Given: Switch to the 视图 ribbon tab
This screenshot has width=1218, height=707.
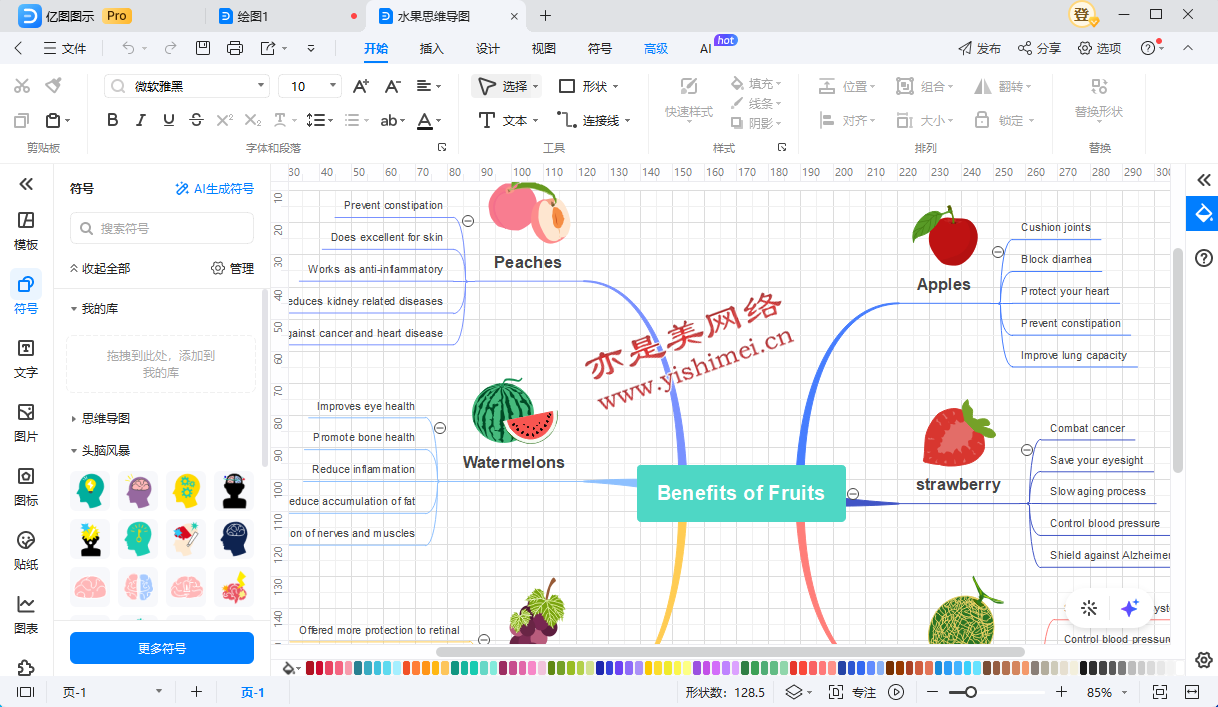Looking at the screenshot, I should coord(544,48).
